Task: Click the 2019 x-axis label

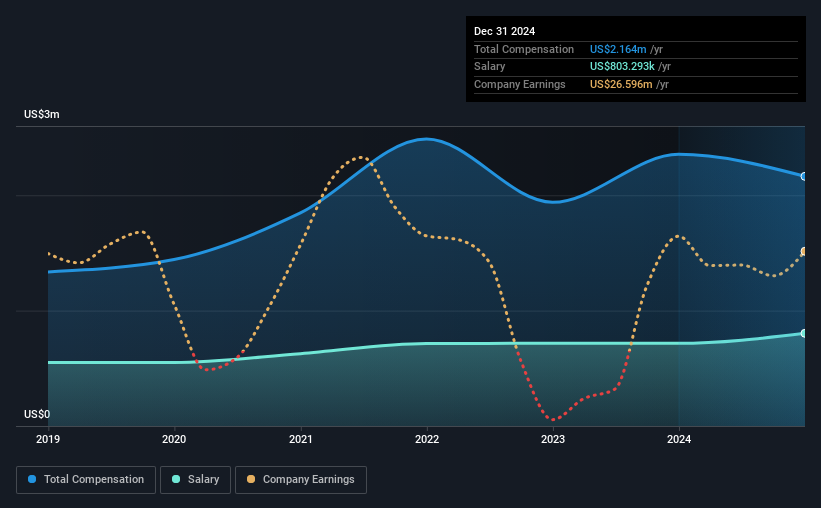Action: pos(48,439)
